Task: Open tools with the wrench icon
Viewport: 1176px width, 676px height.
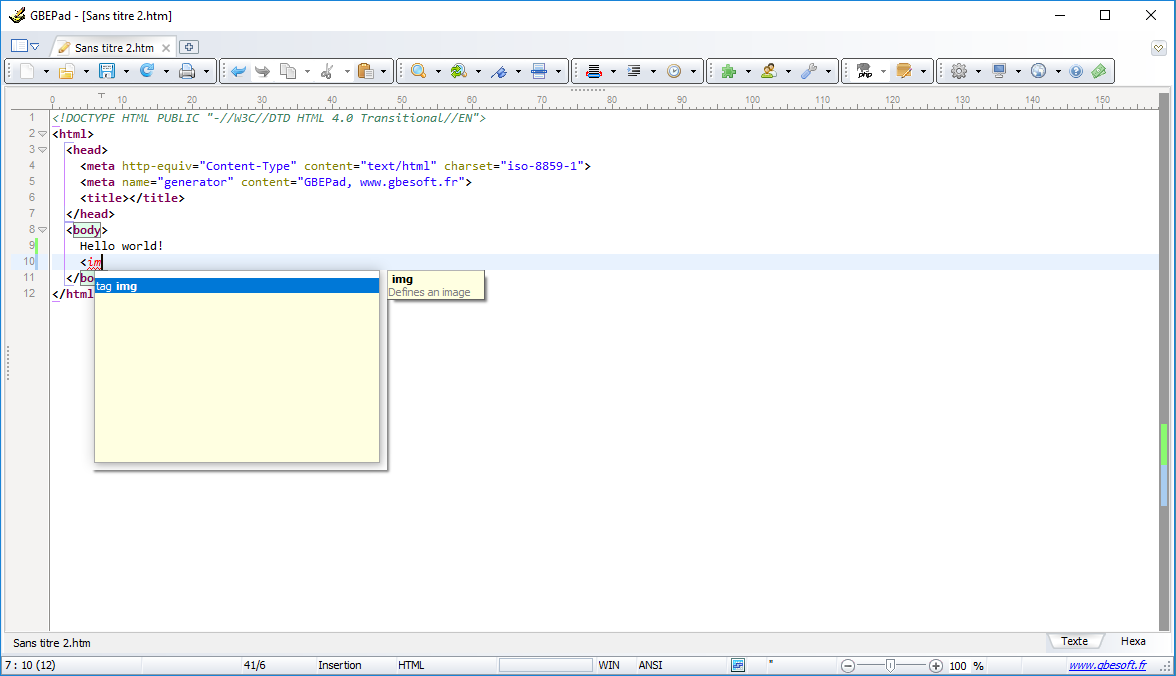Action: pos(808,71)
